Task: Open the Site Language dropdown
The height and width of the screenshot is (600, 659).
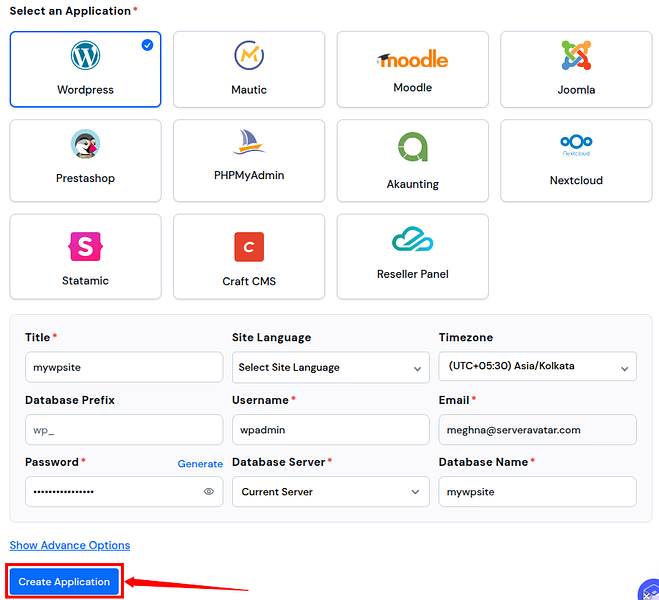Action: click(x=330, y=367)
